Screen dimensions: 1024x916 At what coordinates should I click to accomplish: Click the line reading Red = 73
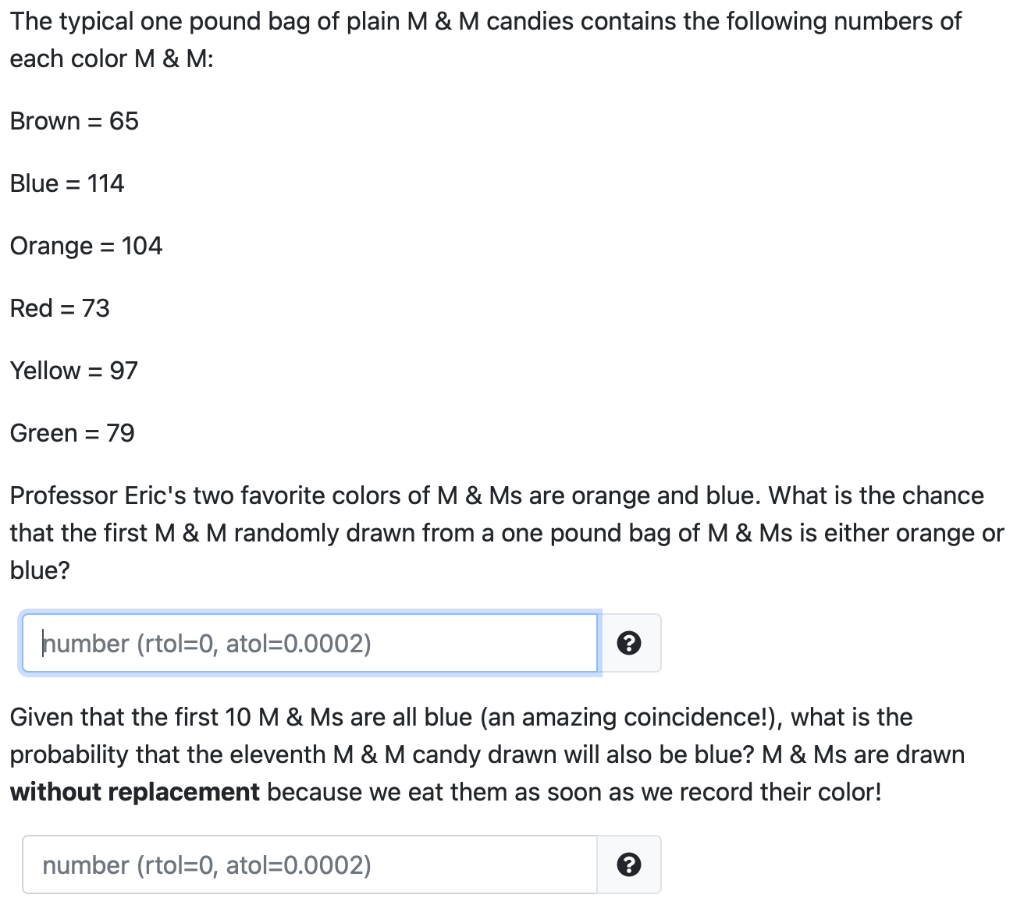click(x=60, y=308)
